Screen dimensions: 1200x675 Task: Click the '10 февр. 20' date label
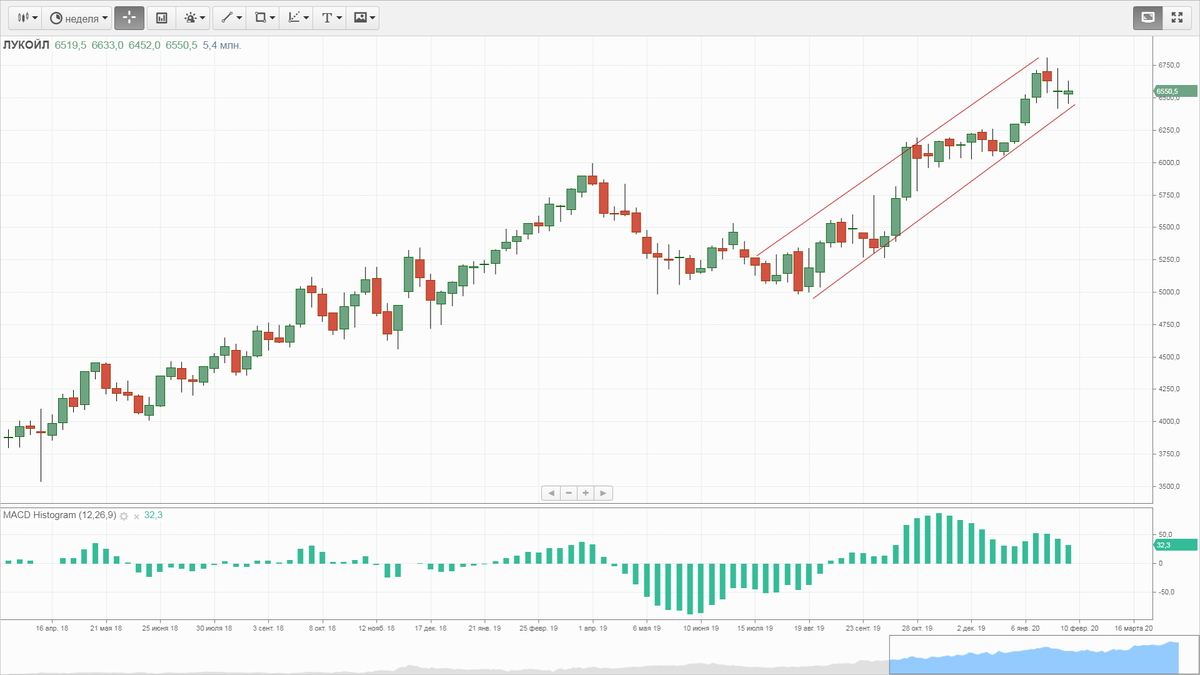click(x=1081, y=629)
